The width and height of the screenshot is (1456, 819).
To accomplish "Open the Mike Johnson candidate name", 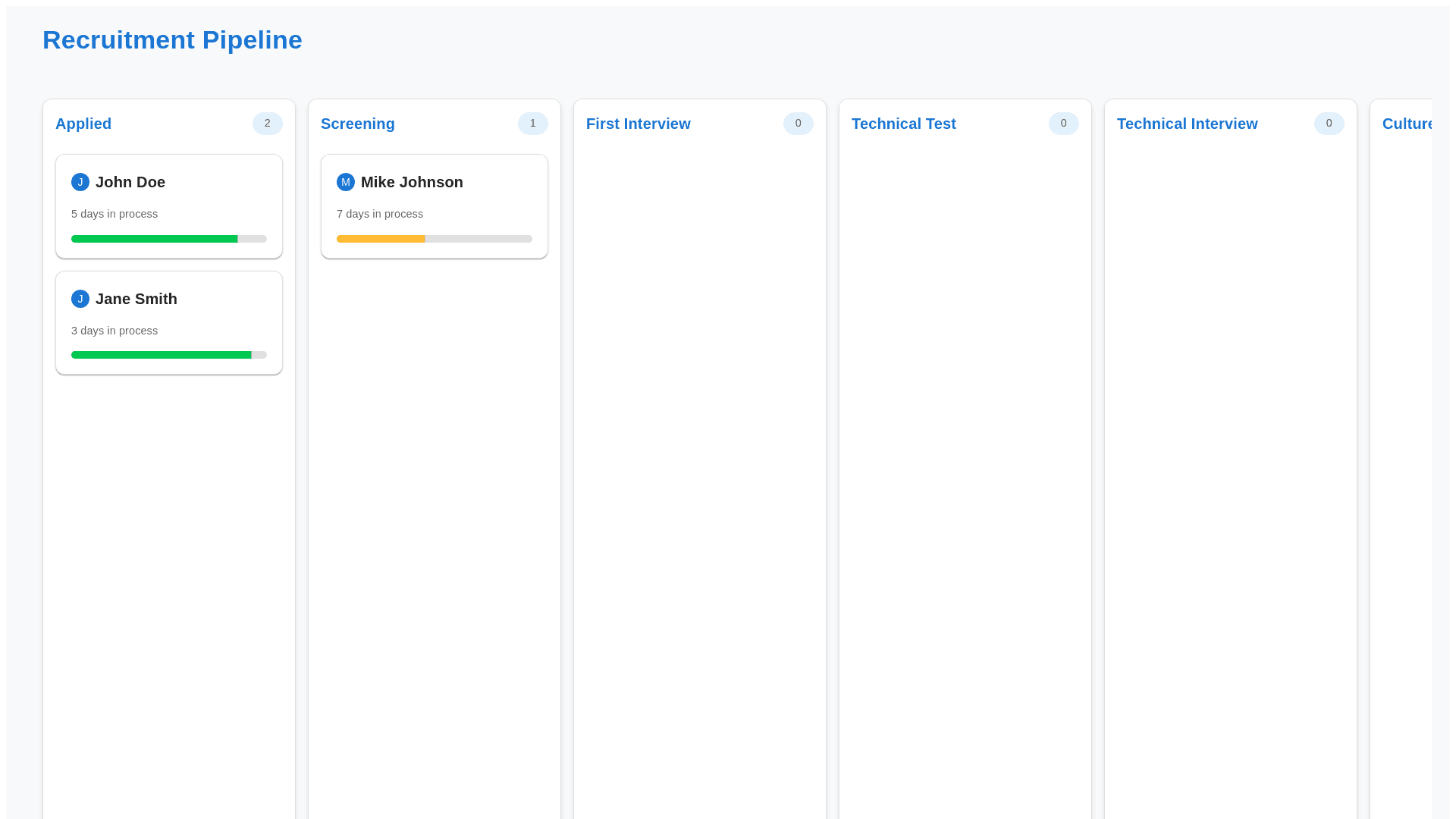I will coord(412,182).
